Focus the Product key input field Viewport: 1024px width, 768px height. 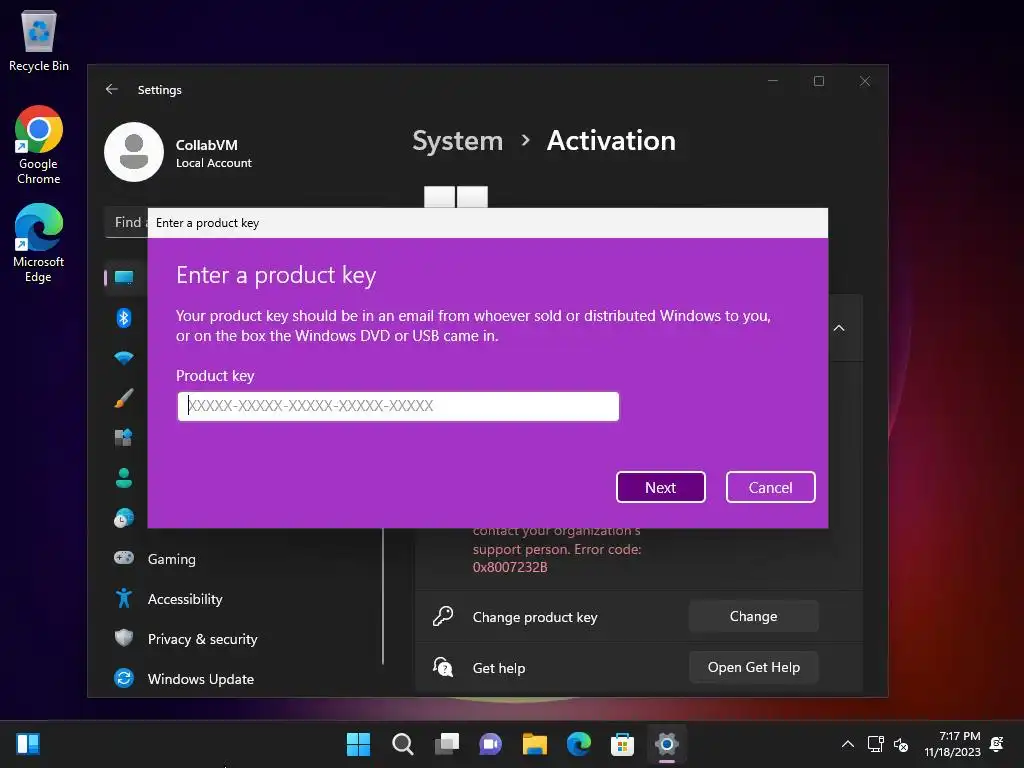[398, 406]
